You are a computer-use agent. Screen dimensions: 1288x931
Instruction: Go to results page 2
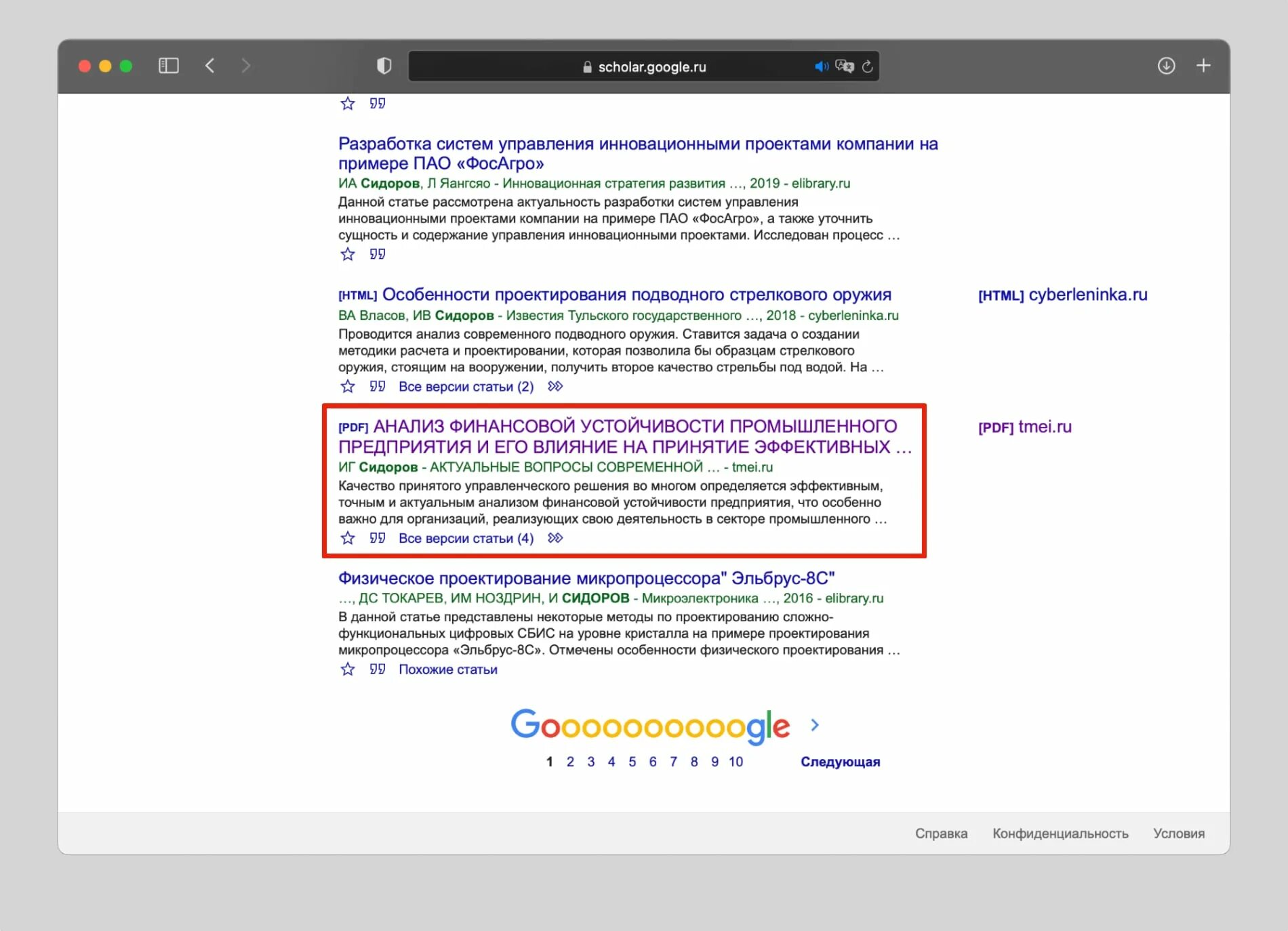coord(570,762)
